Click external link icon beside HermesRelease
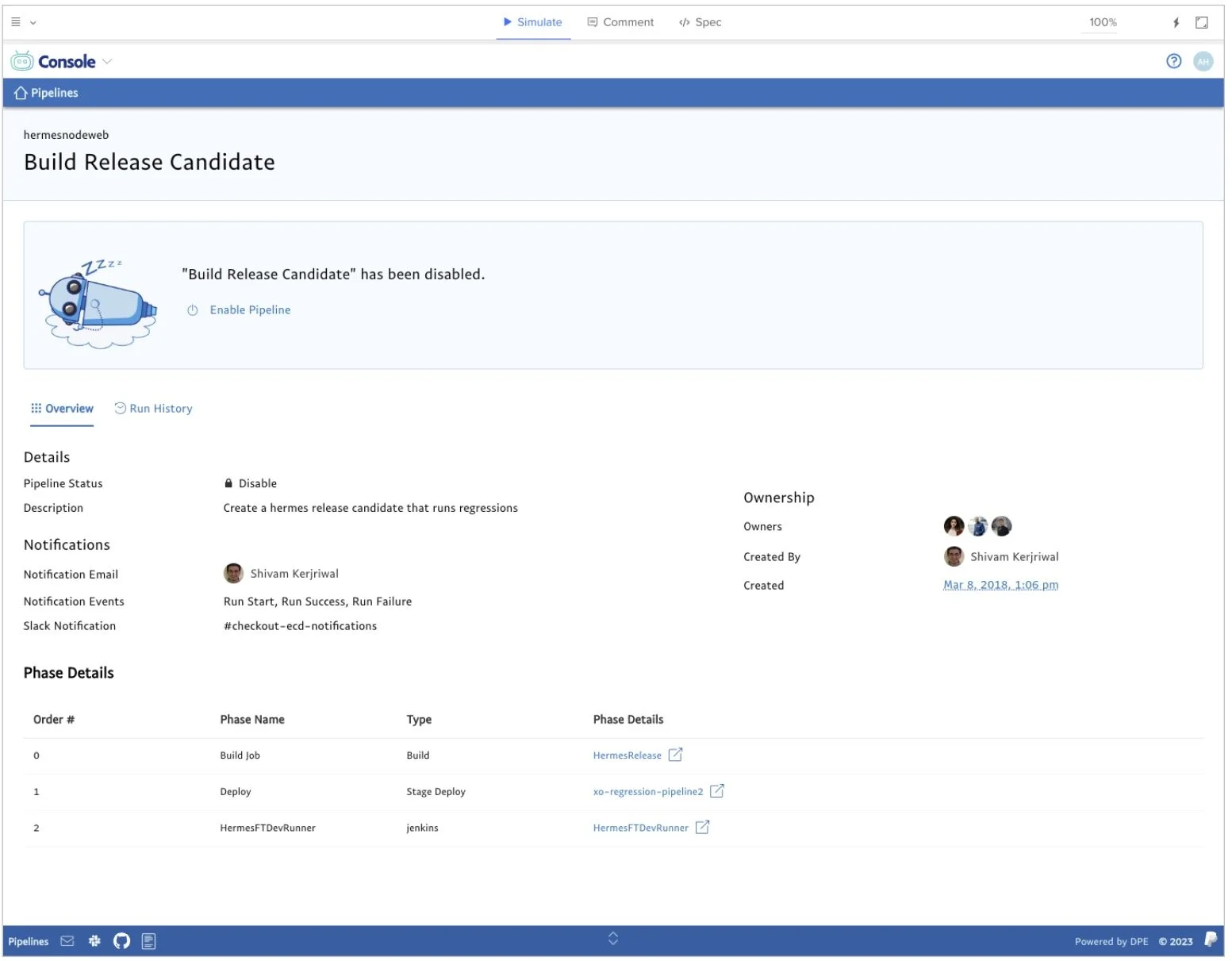Image resolution: width=1232 pixels, height=961 pixels. tap(675, 755)
